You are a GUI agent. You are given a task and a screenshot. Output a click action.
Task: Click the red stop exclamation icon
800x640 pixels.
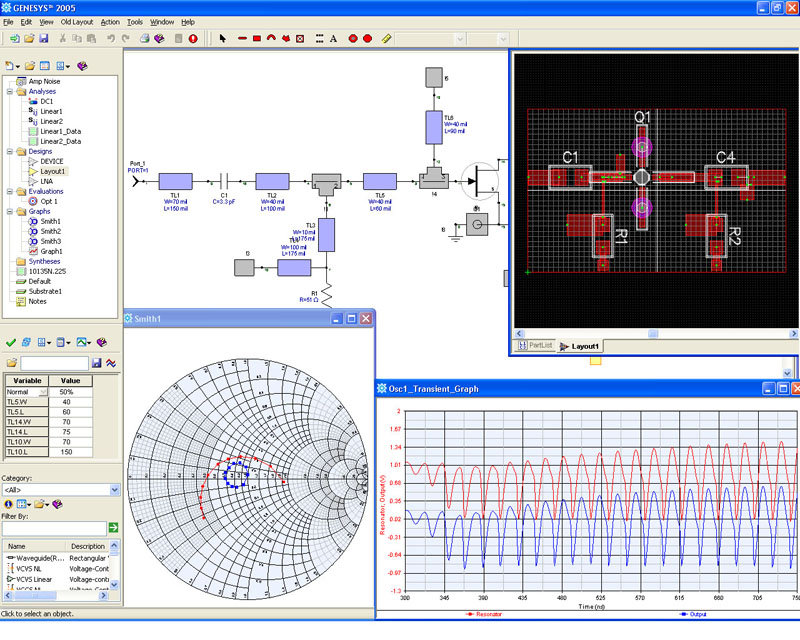pos(193,38)
